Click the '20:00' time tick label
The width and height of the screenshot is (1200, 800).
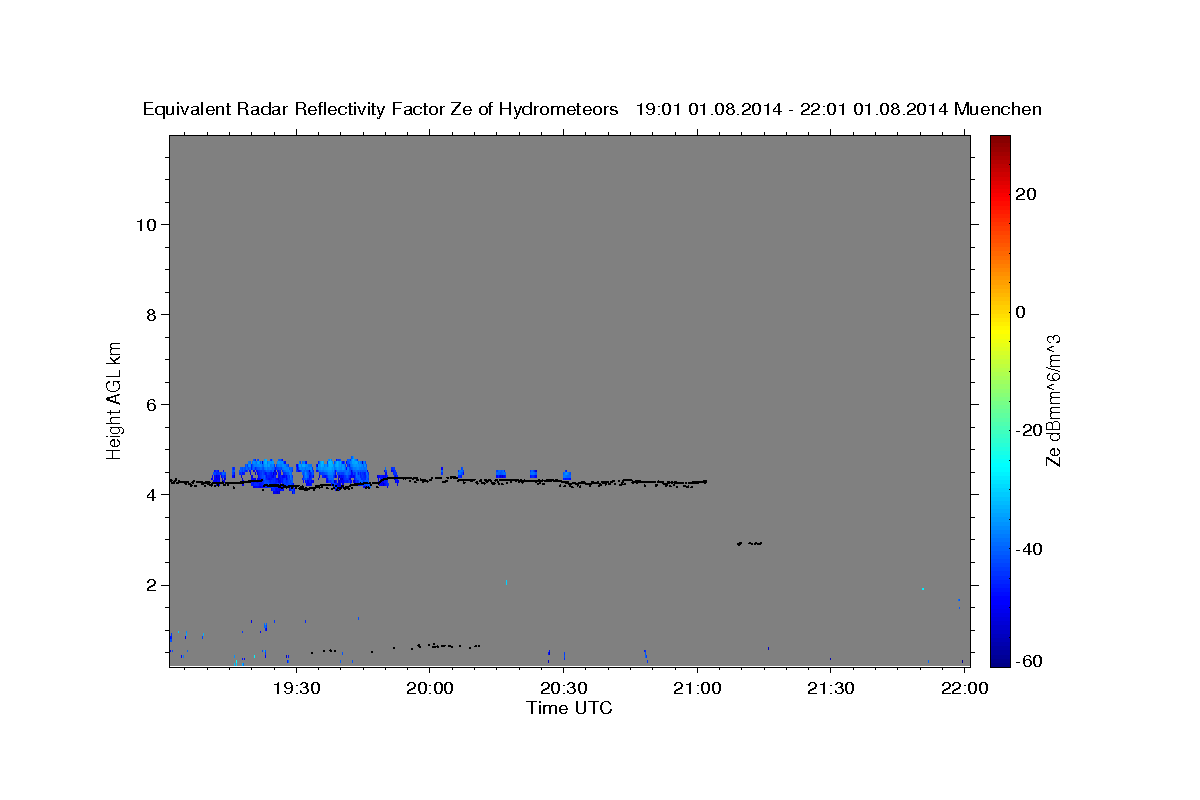[x=430, y=688]
